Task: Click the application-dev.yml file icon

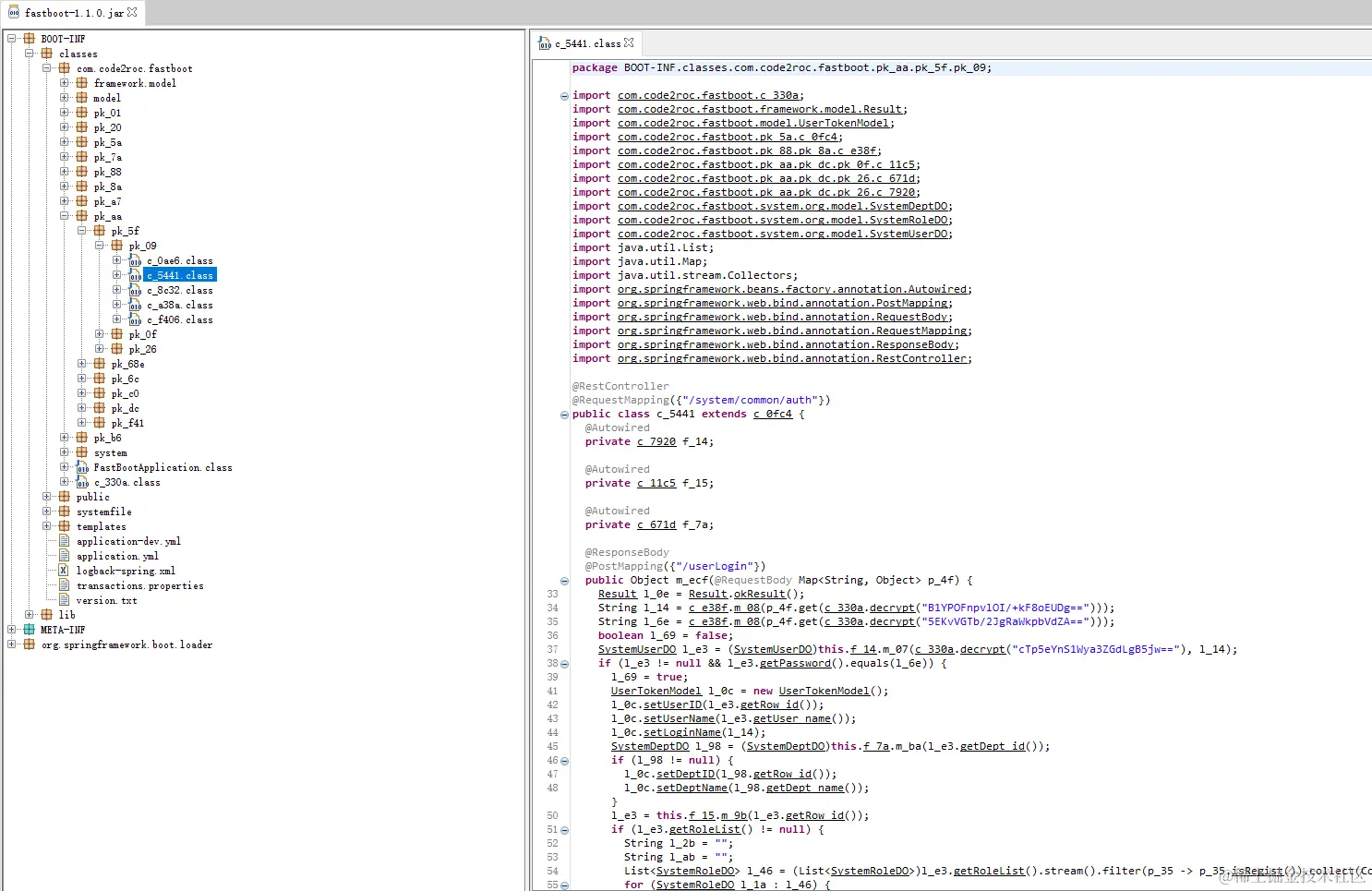Action: pyautogui.click(x=64, y=541)
